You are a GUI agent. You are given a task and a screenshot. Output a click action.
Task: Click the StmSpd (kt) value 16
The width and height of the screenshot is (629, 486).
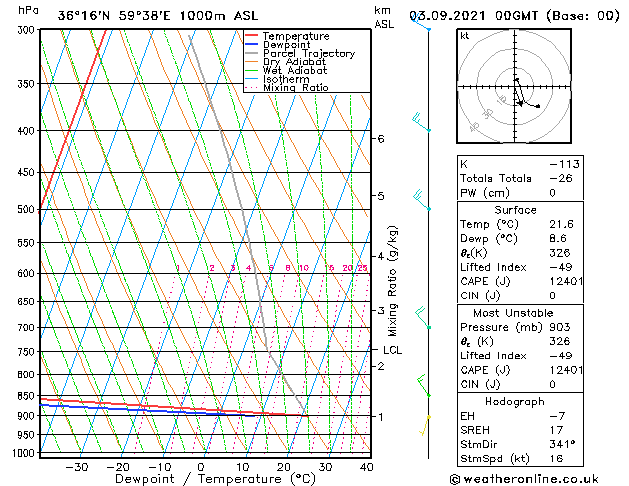pos(556,459)
